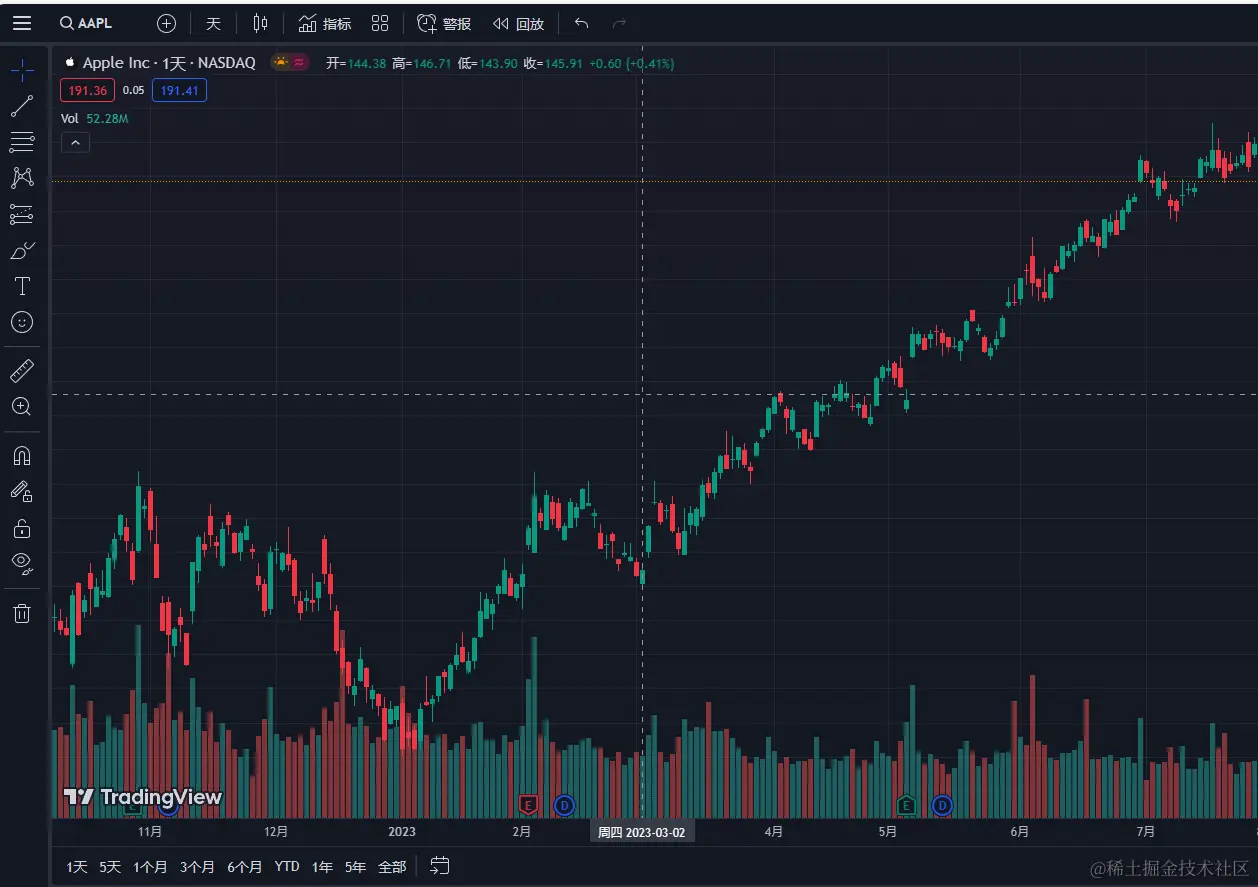Select the 1天 time range
1258x887 pixels.
(x=77, y=867)
